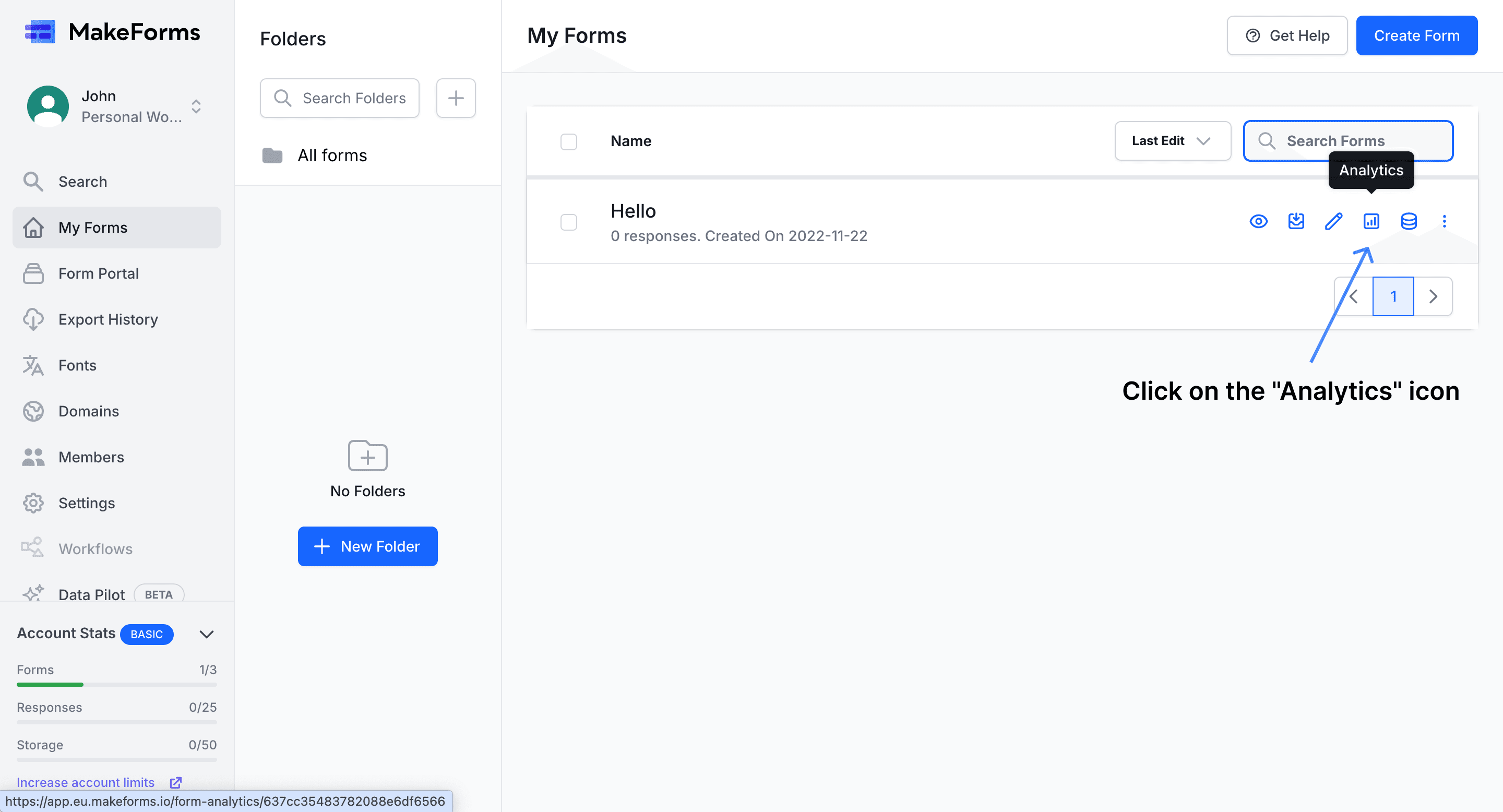Click the empty folder plus icon above No Folders
This screenshot has height=812, width=1503.
367,456
